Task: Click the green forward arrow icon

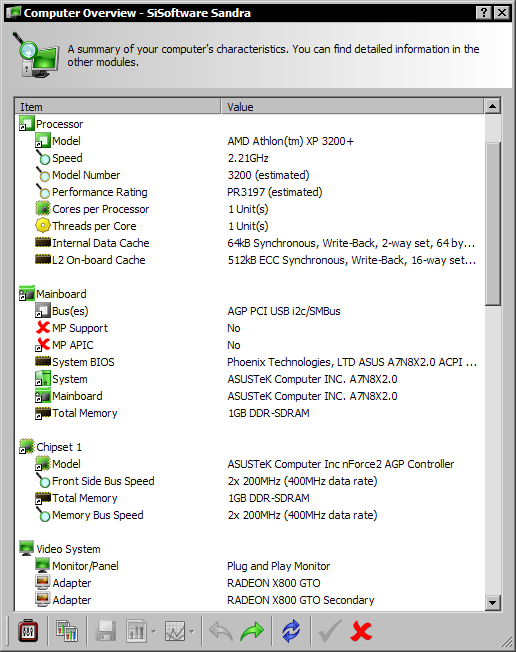Action: (x=252, y=631)
